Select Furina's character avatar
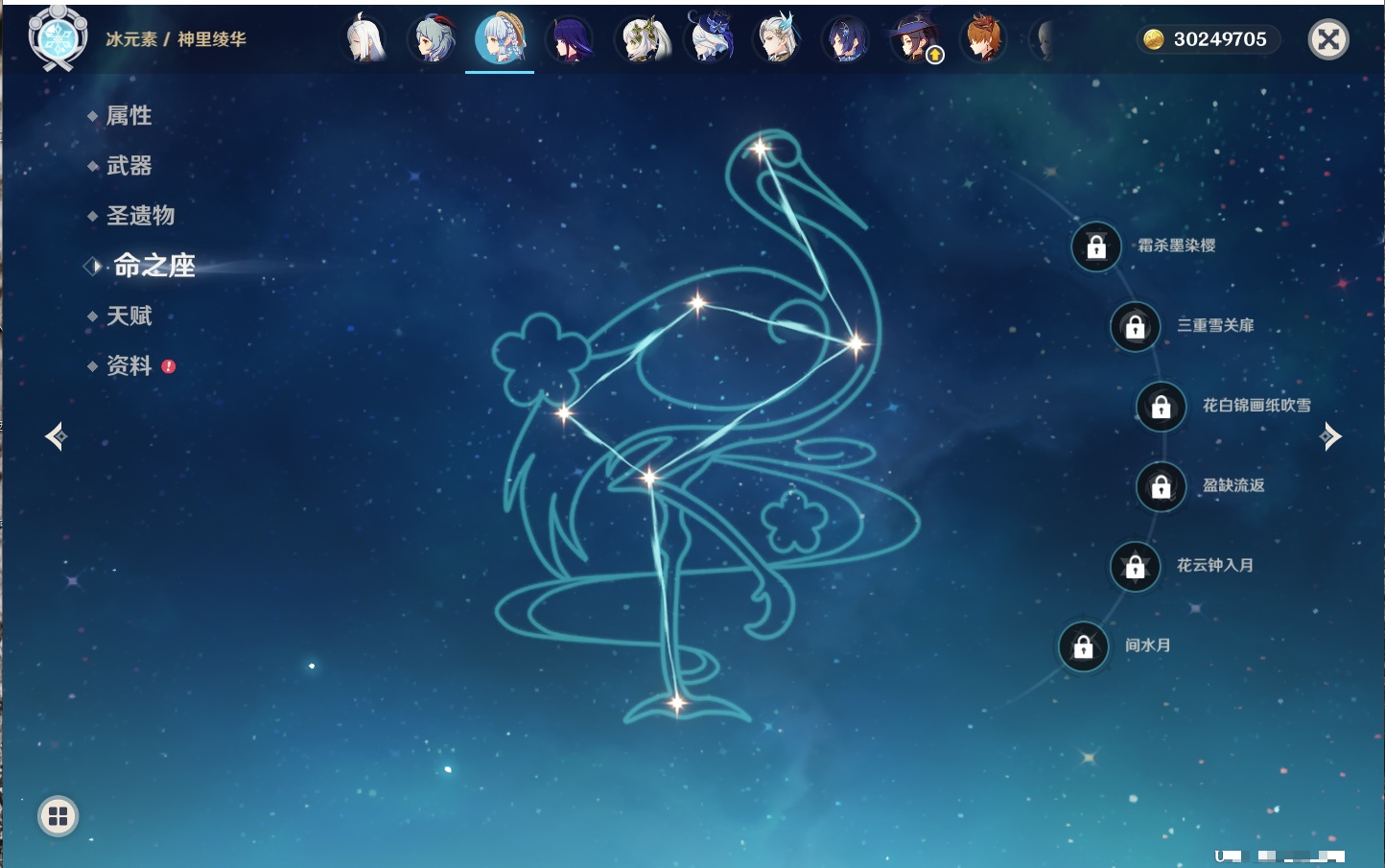 (x=711, y=40)
